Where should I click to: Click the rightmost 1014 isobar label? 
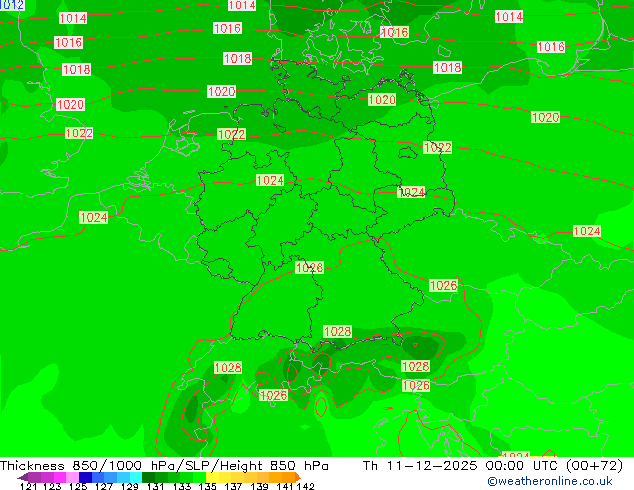click(x=509, y=17)
